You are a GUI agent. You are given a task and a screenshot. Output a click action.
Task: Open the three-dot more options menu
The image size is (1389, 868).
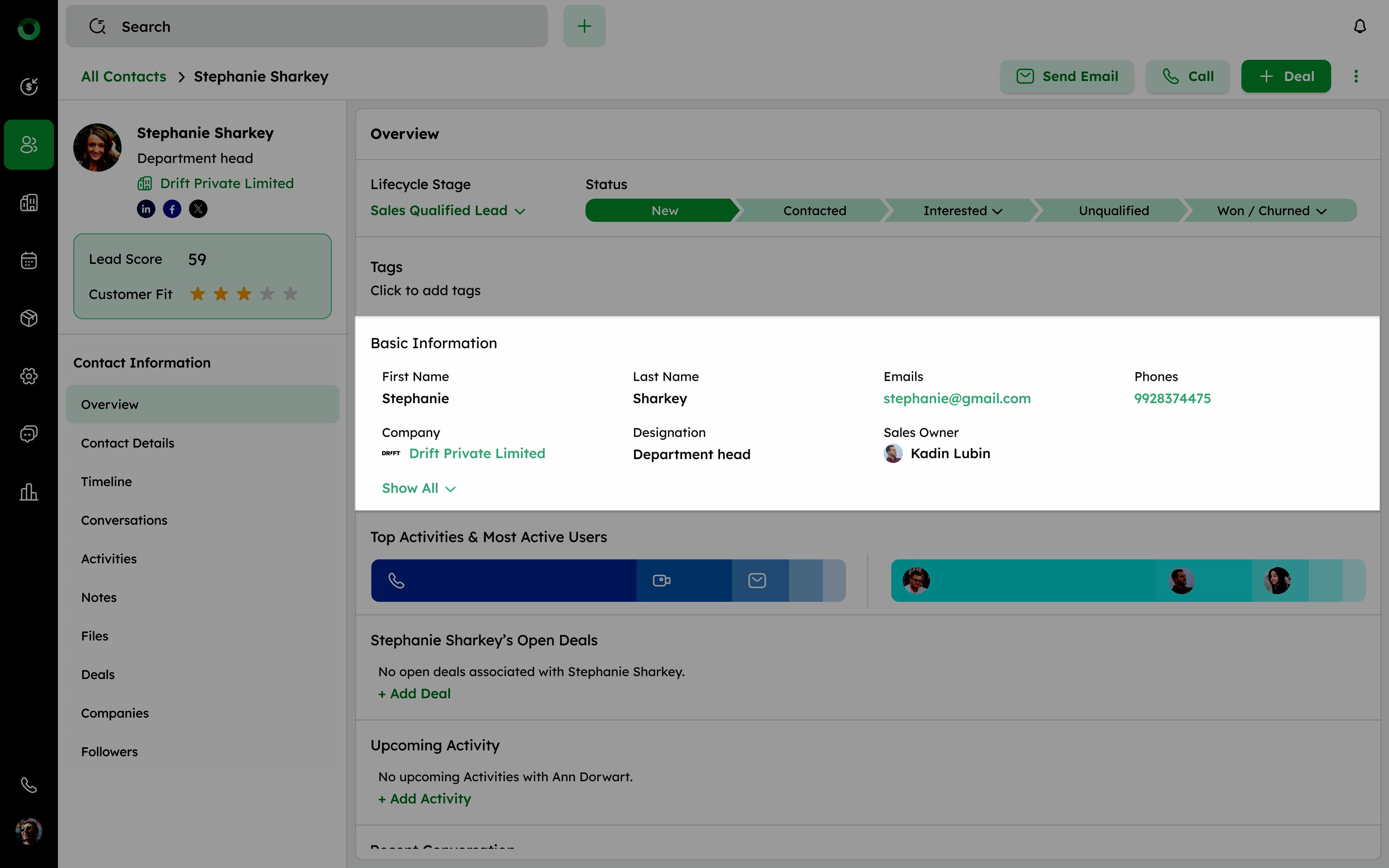(1356, 76)
